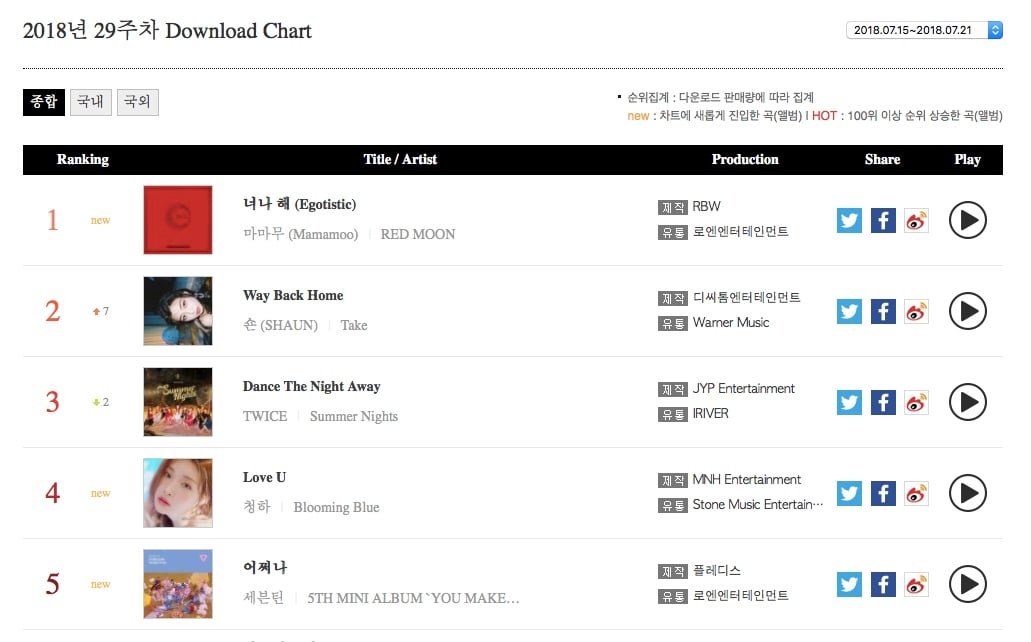Open the Way Back Home song link
This screenshot has width=1031, height=642.
293,295
